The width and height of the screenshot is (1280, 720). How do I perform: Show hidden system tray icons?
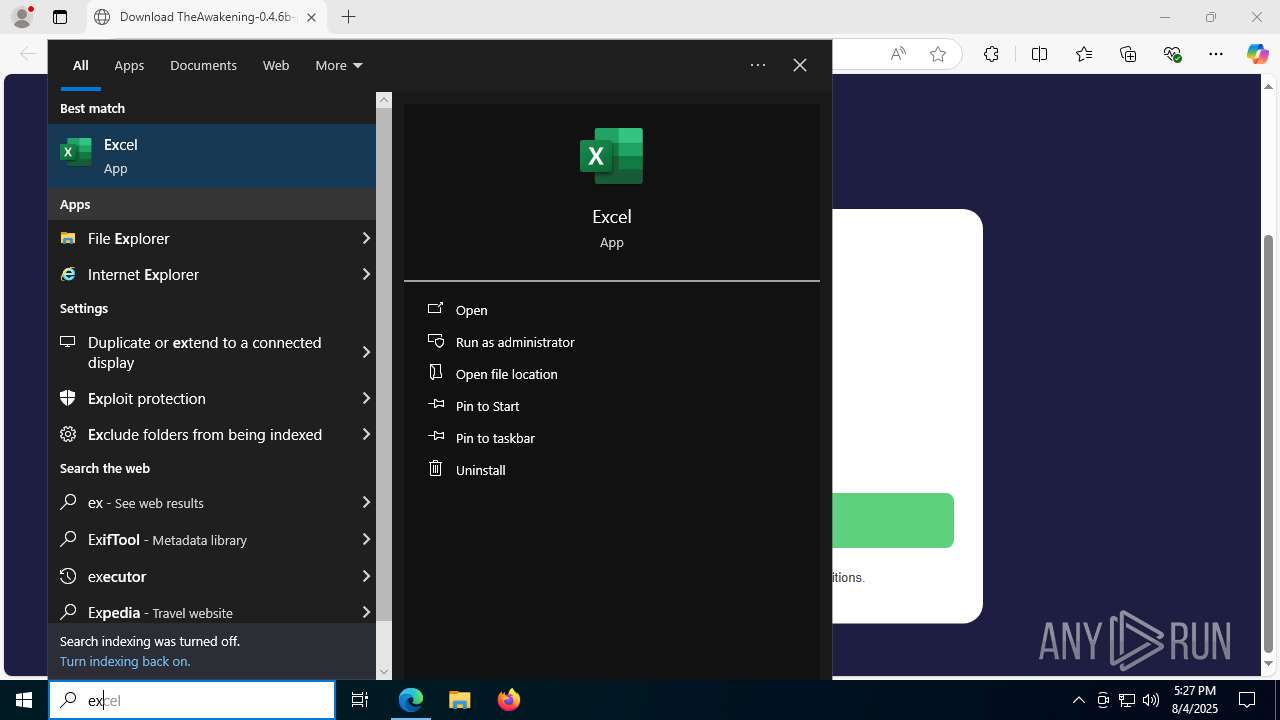point(1078,700)
